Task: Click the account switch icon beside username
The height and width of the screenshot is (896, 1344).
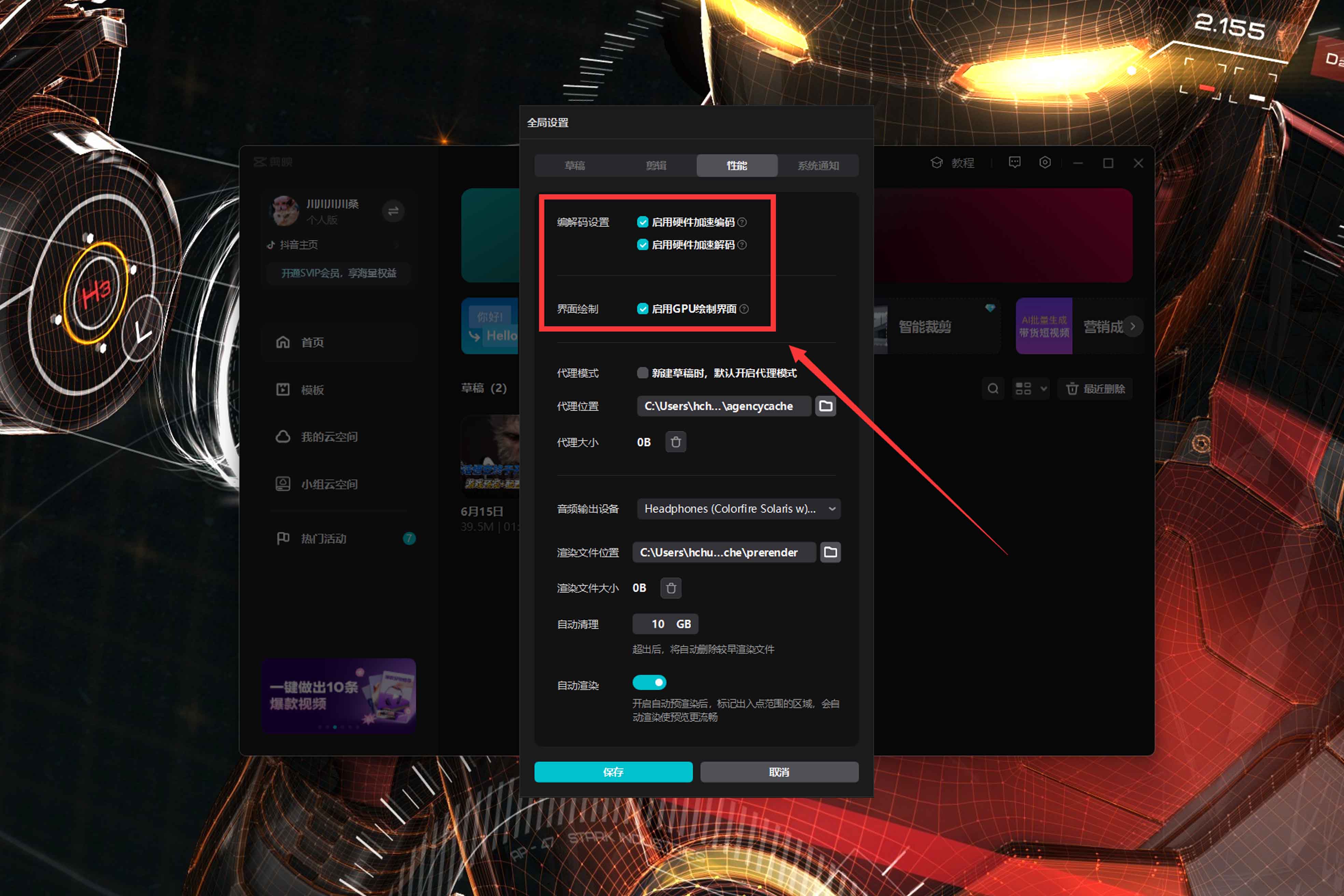Action: pyautogui.click(x=393, y=211)
